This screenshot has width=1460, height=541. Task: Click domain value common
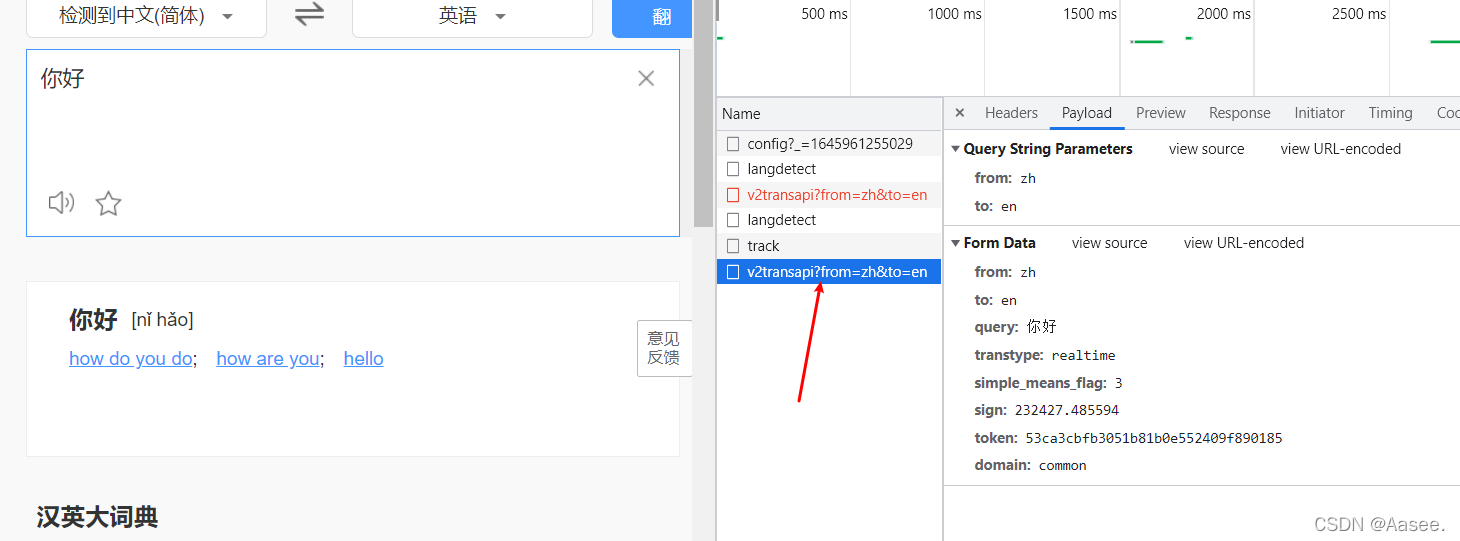(1062, 466)
